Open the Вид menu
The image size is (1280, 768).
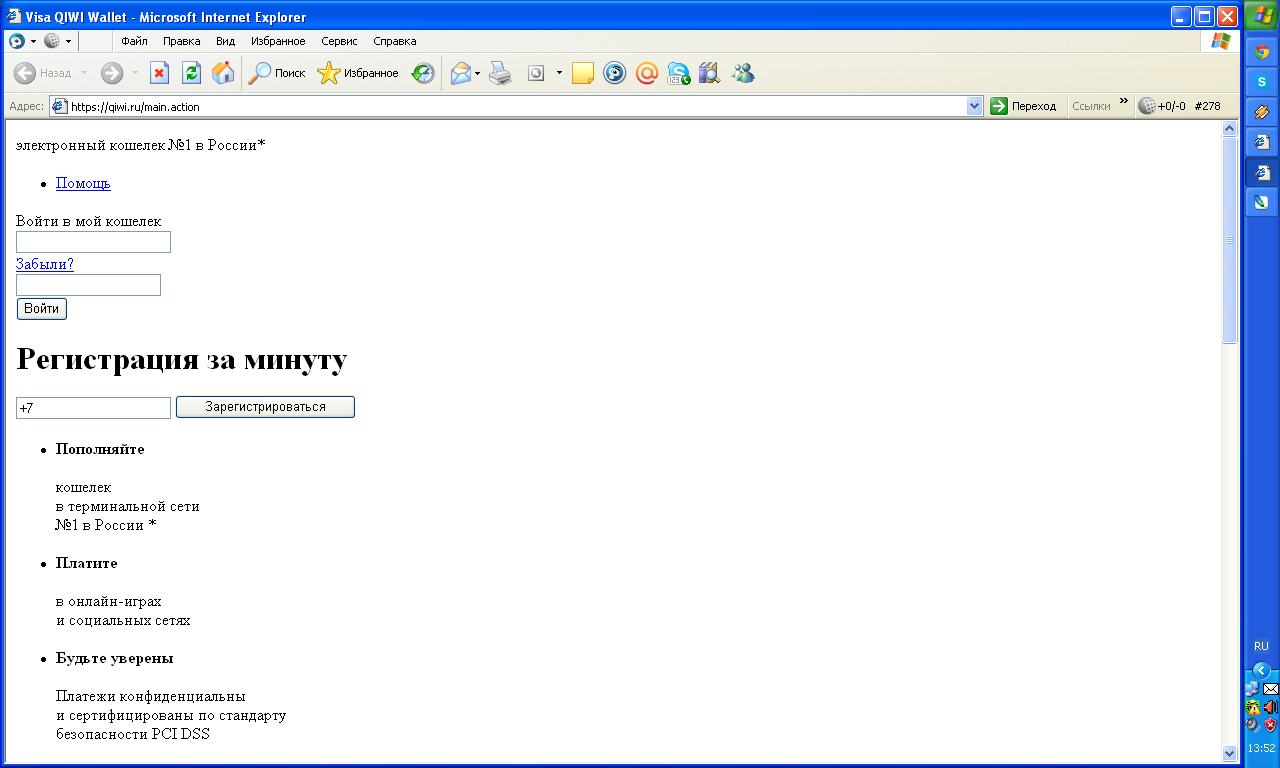(226, 41)
